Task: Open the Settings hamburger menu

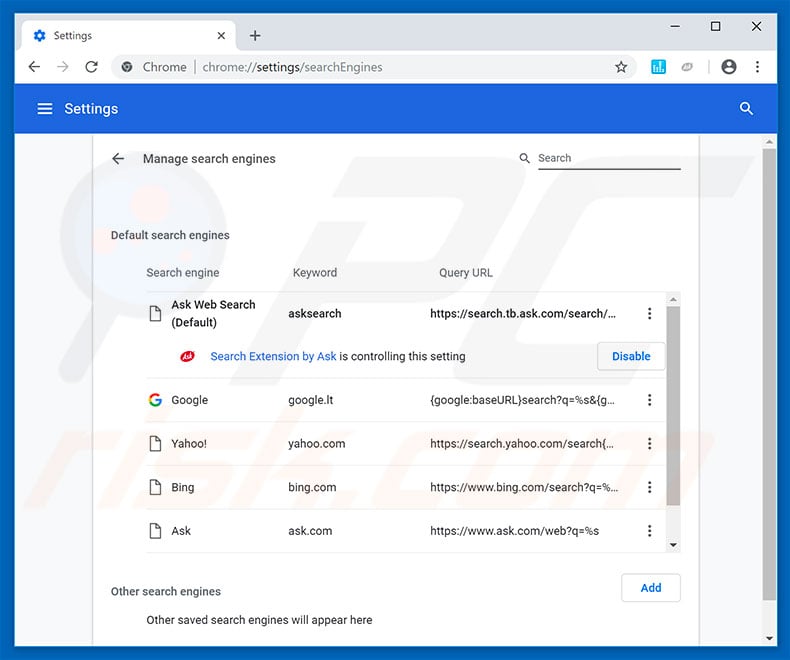Action: click(x=45, y=109)
